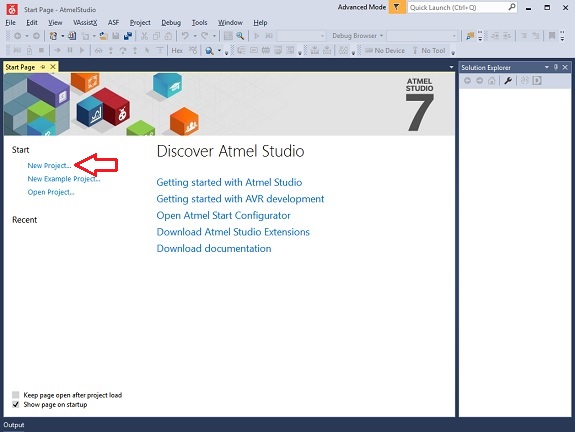
Task: Open the document tabs overflow dropdown
Action: 451,67
